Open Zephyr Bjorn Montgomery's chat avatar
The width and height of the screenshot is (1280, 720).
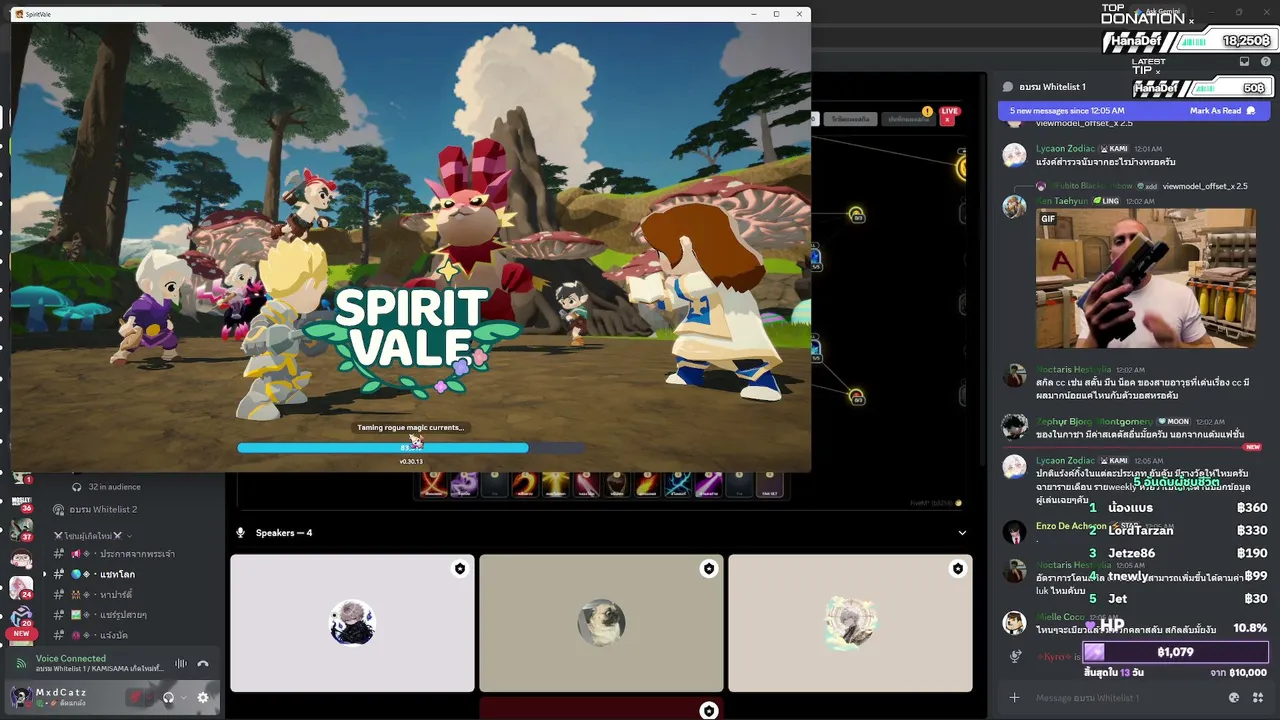[1014, 427]
